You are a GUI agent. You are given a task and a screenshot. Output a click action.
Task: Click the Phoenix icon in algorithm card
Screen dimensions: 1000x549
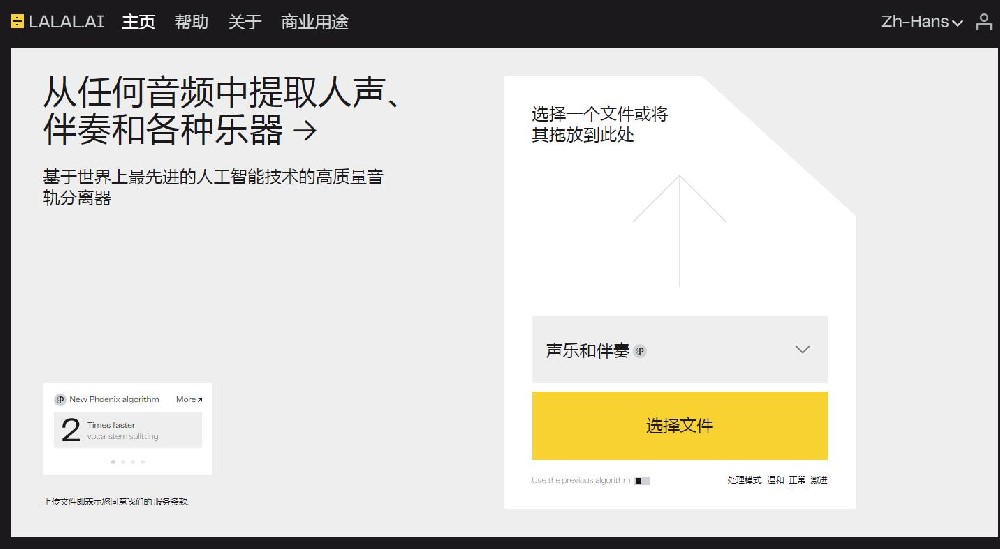[x=60, y=399]
